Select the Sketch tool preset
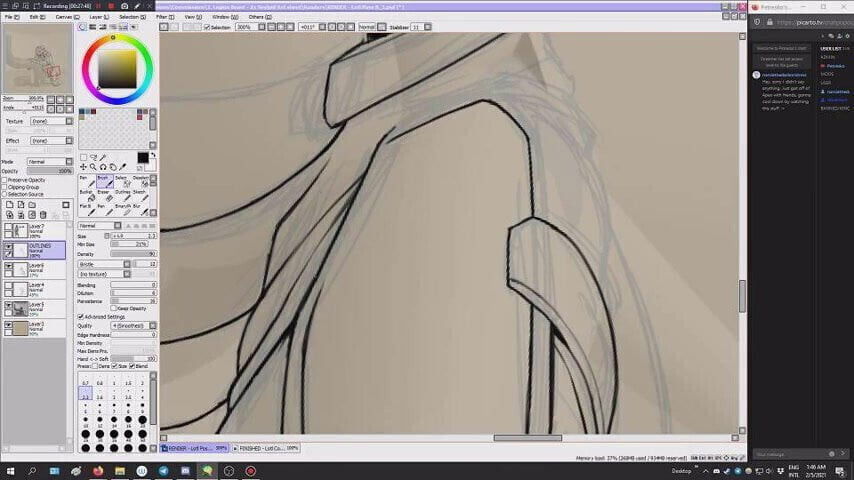The image size is (854, 480). pyautogui.click(x=140, y=196)
